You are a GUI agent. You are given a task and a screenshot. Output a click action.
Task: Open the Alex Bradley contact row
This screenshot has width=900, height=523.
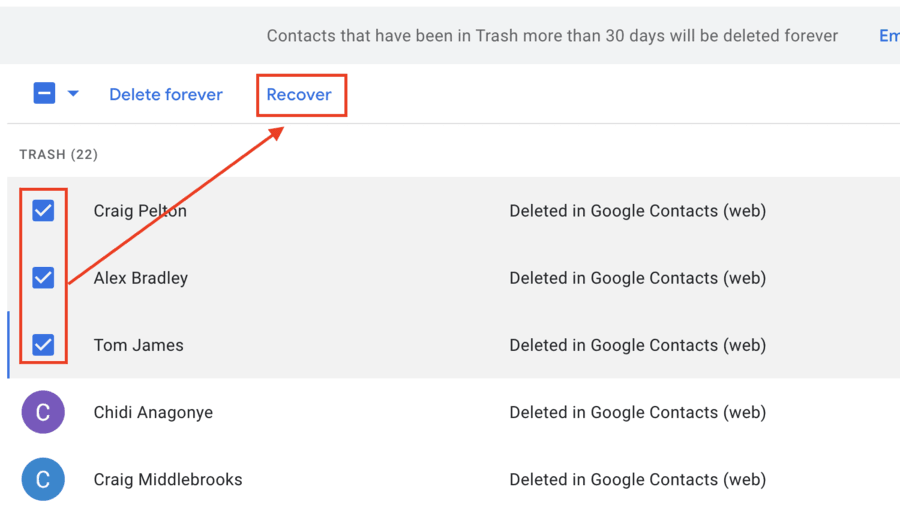coord(141,278)
